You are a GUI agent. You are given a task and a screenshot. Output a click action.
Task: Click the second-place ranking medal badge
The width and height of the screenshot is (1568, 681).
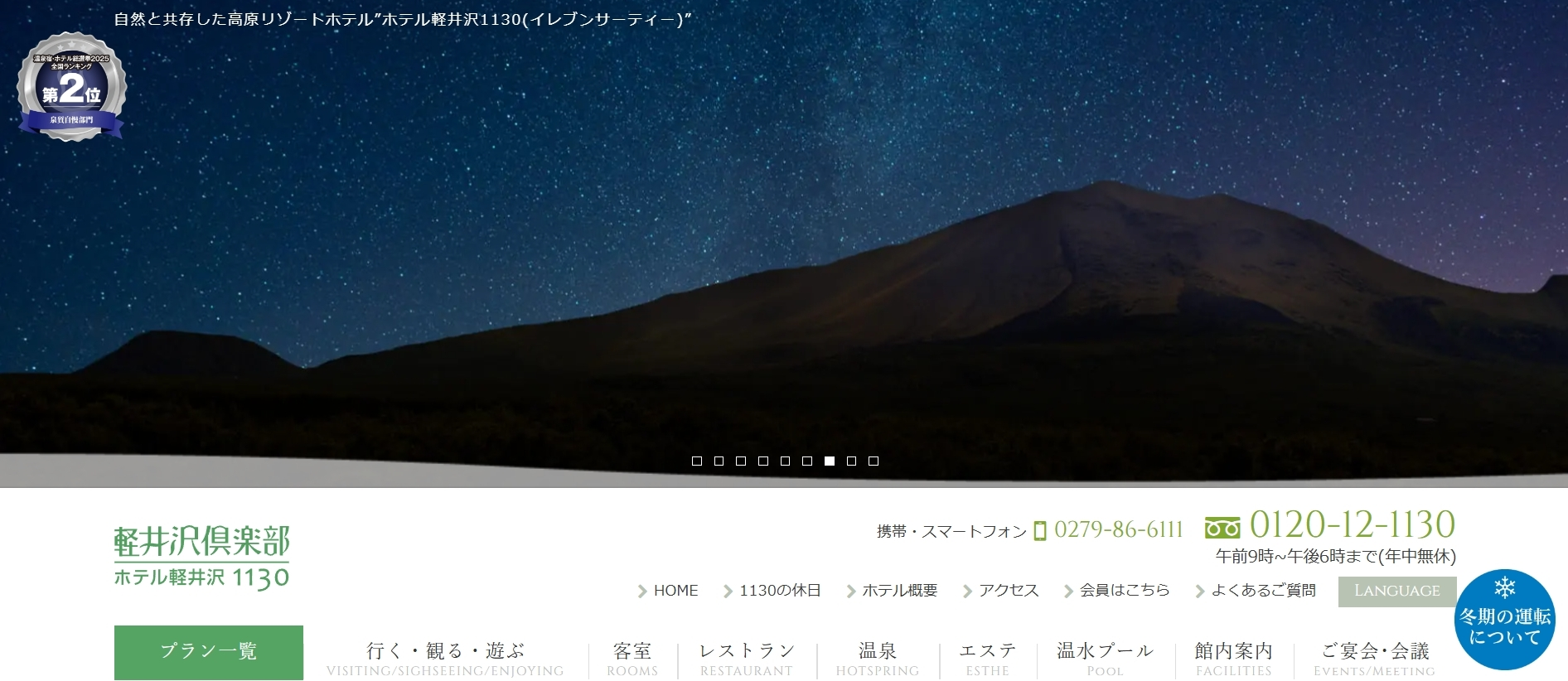pos(72,86)
